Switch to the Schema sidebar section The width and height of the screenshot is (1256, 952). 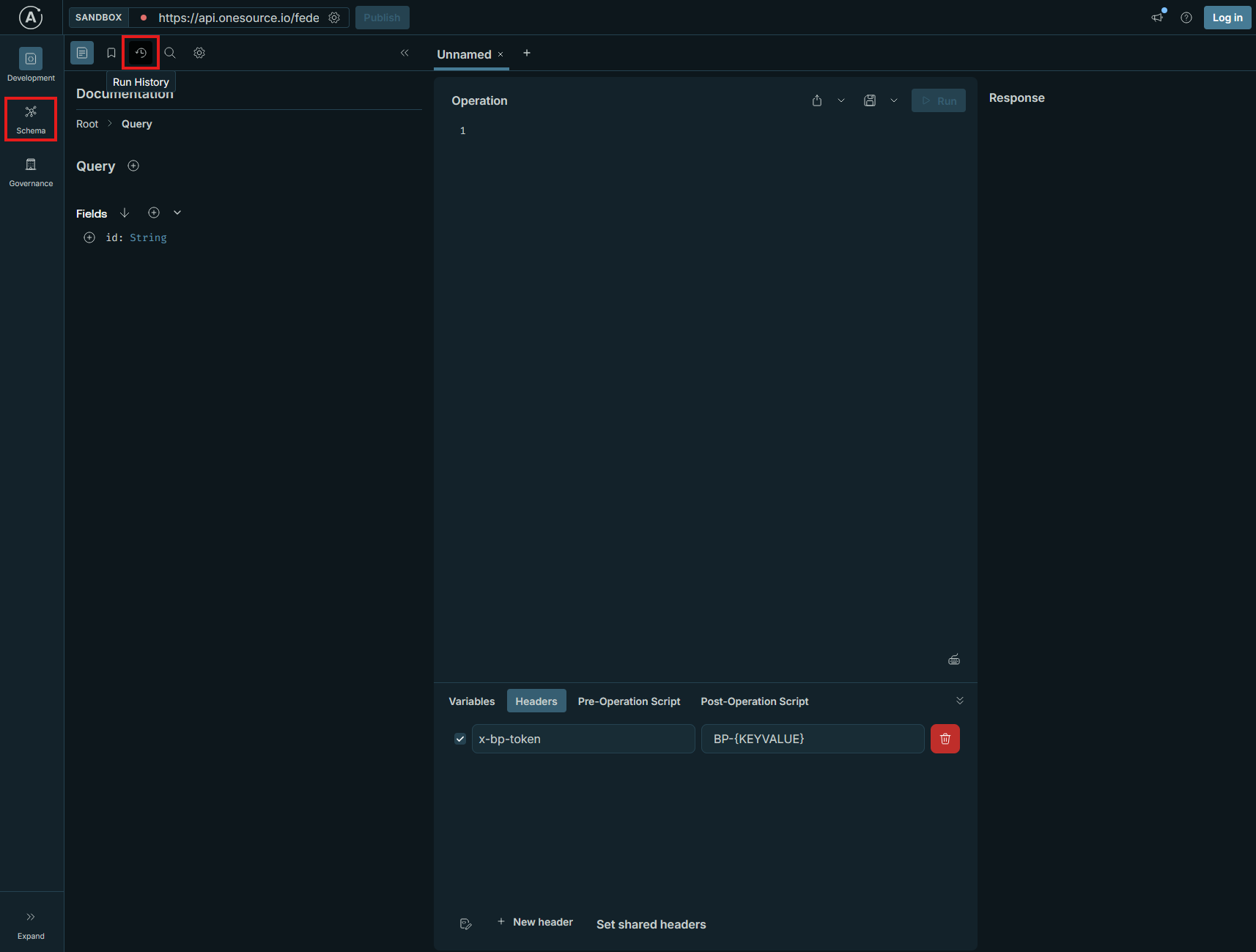click(x=30, y=117)
